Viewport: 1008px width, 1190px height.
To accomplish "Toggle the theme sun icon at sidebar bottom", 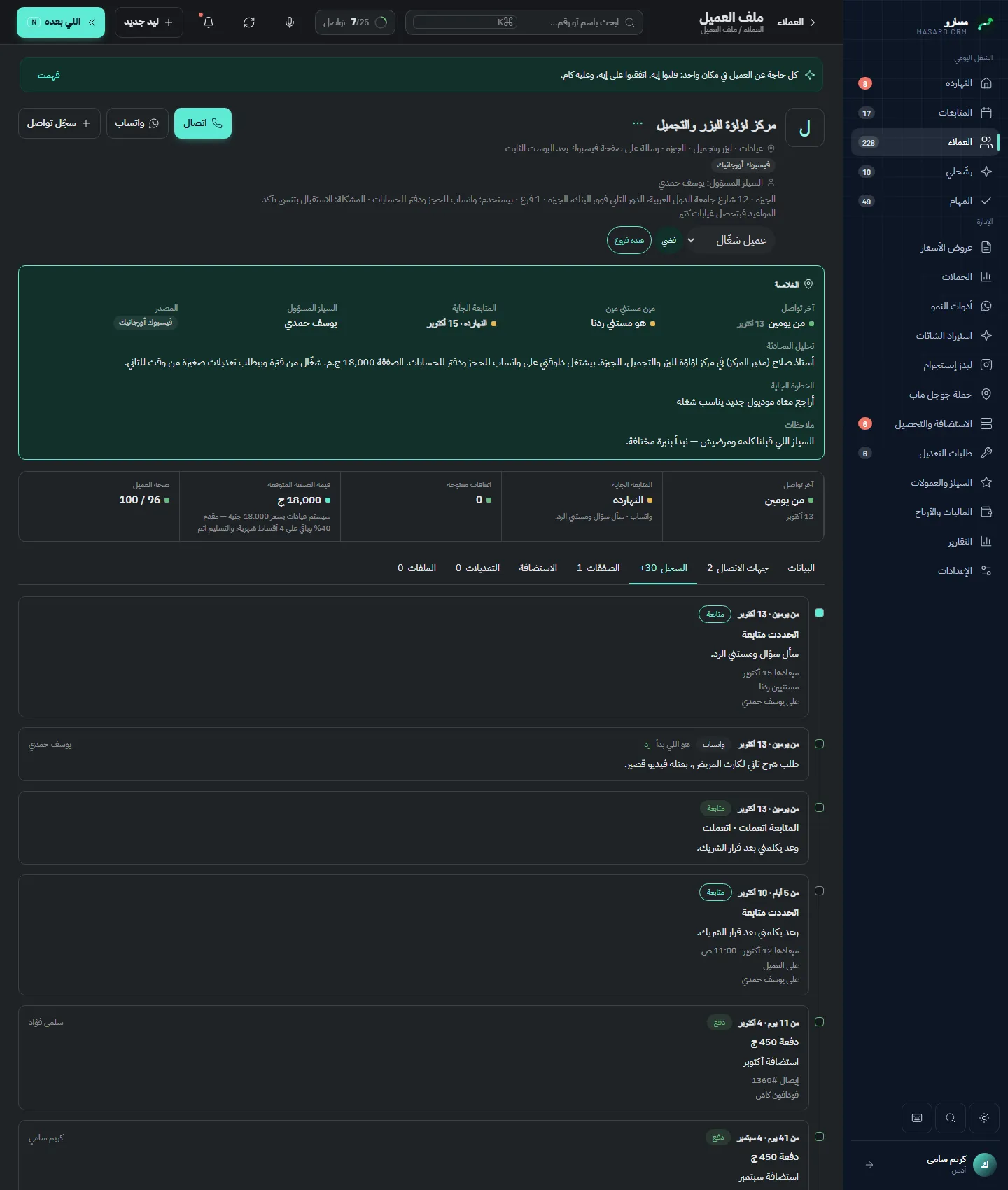I will point(984,1118).
